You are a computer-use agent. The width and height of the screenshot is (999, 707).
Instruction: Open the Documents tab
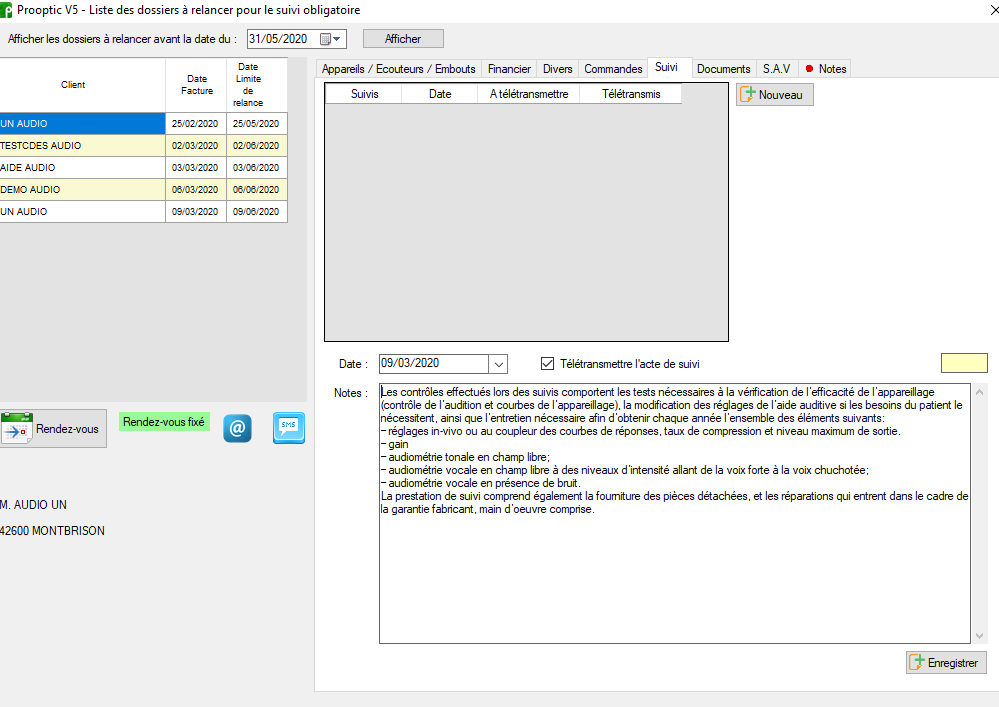point(723,69)
